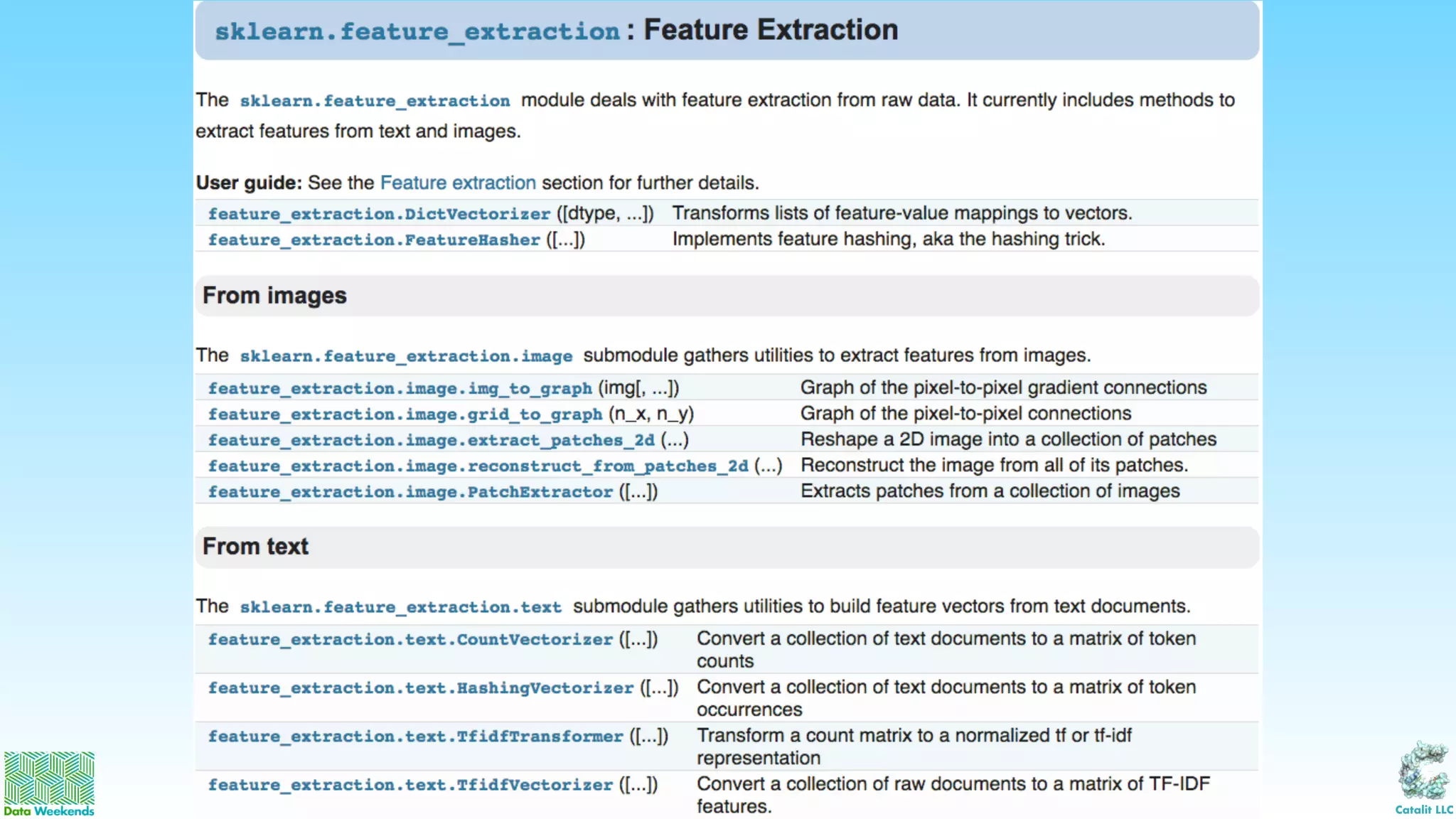Screen dimensions: 1456x819
Task: Open the extract_patches_2d function link
Action: click(x=431, y=441)
